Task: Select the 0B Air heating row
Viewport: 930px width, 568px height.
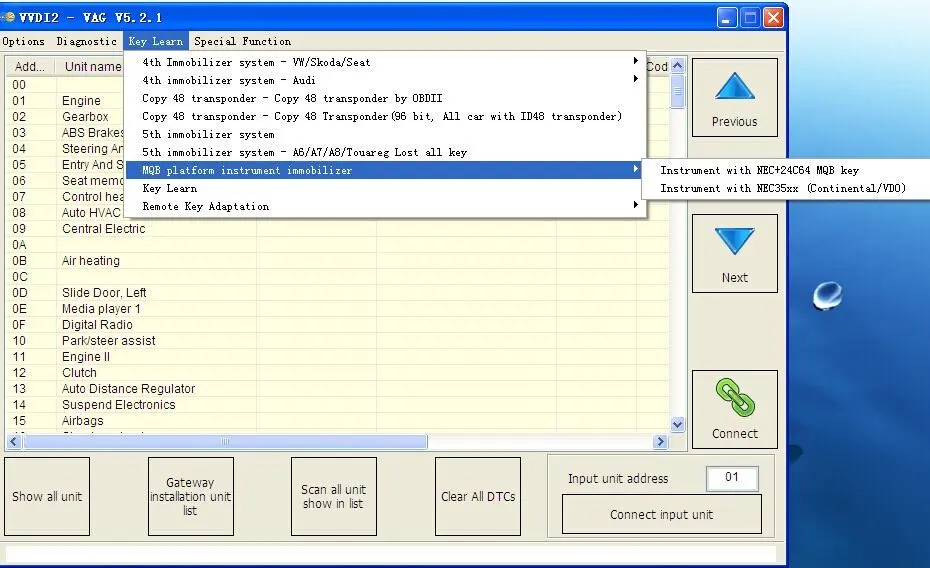Action: 338,261
